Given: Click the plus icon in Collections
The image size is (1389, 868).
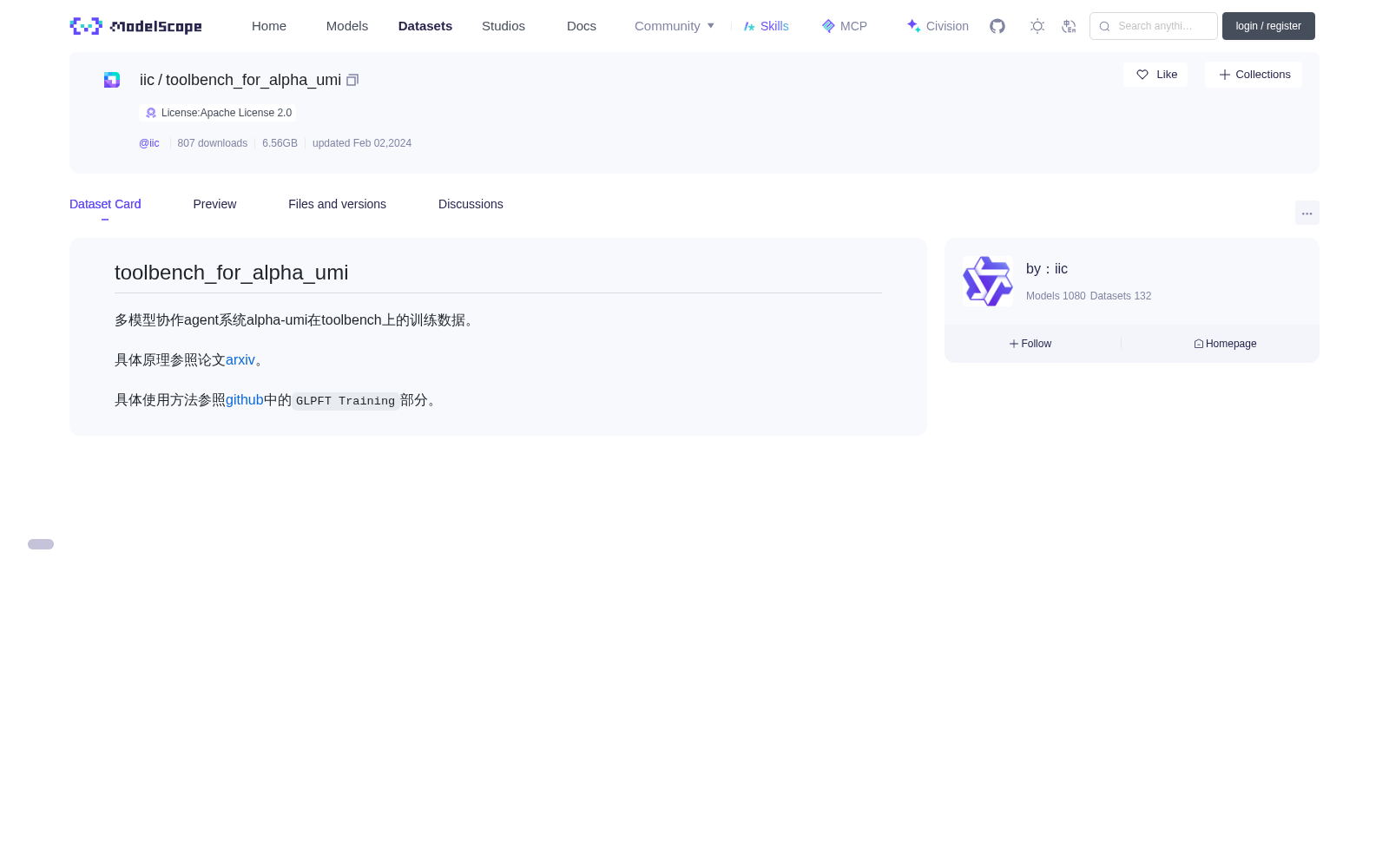Looking at the screenshot, I should tap(1225, 75).
